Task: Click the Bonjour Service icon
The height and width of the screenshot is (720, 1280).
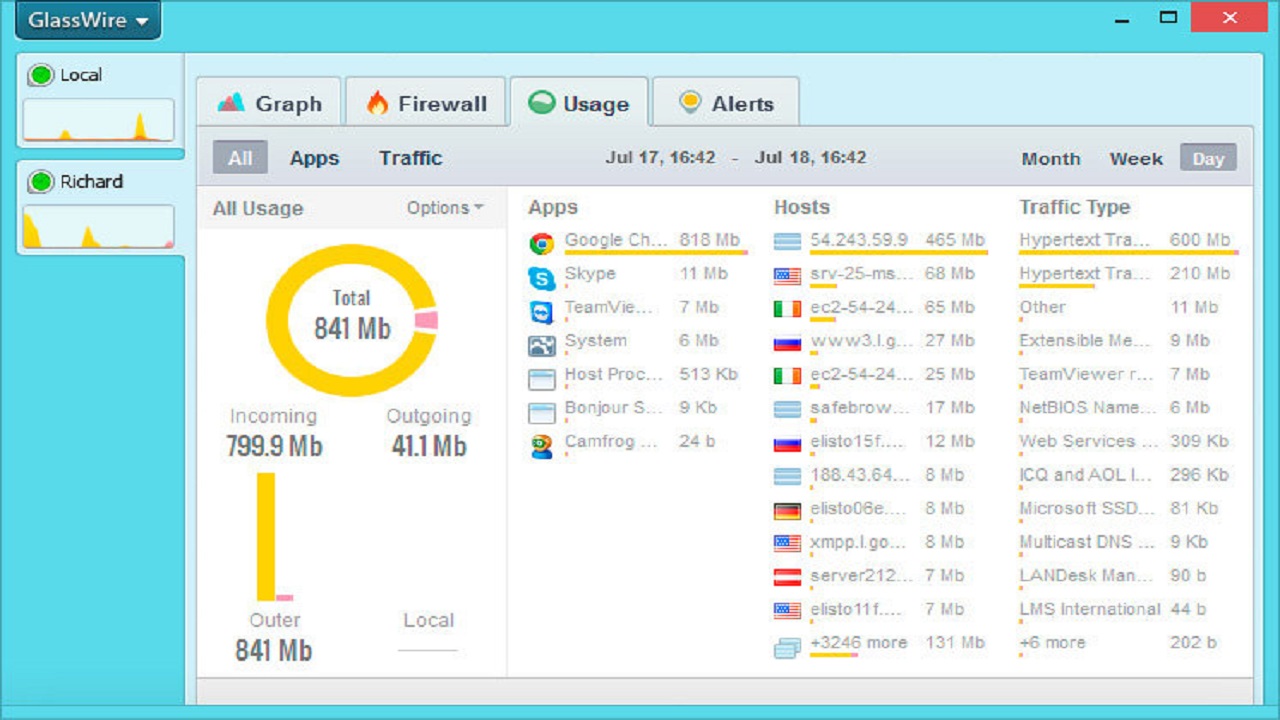Action: click(542, 412)
